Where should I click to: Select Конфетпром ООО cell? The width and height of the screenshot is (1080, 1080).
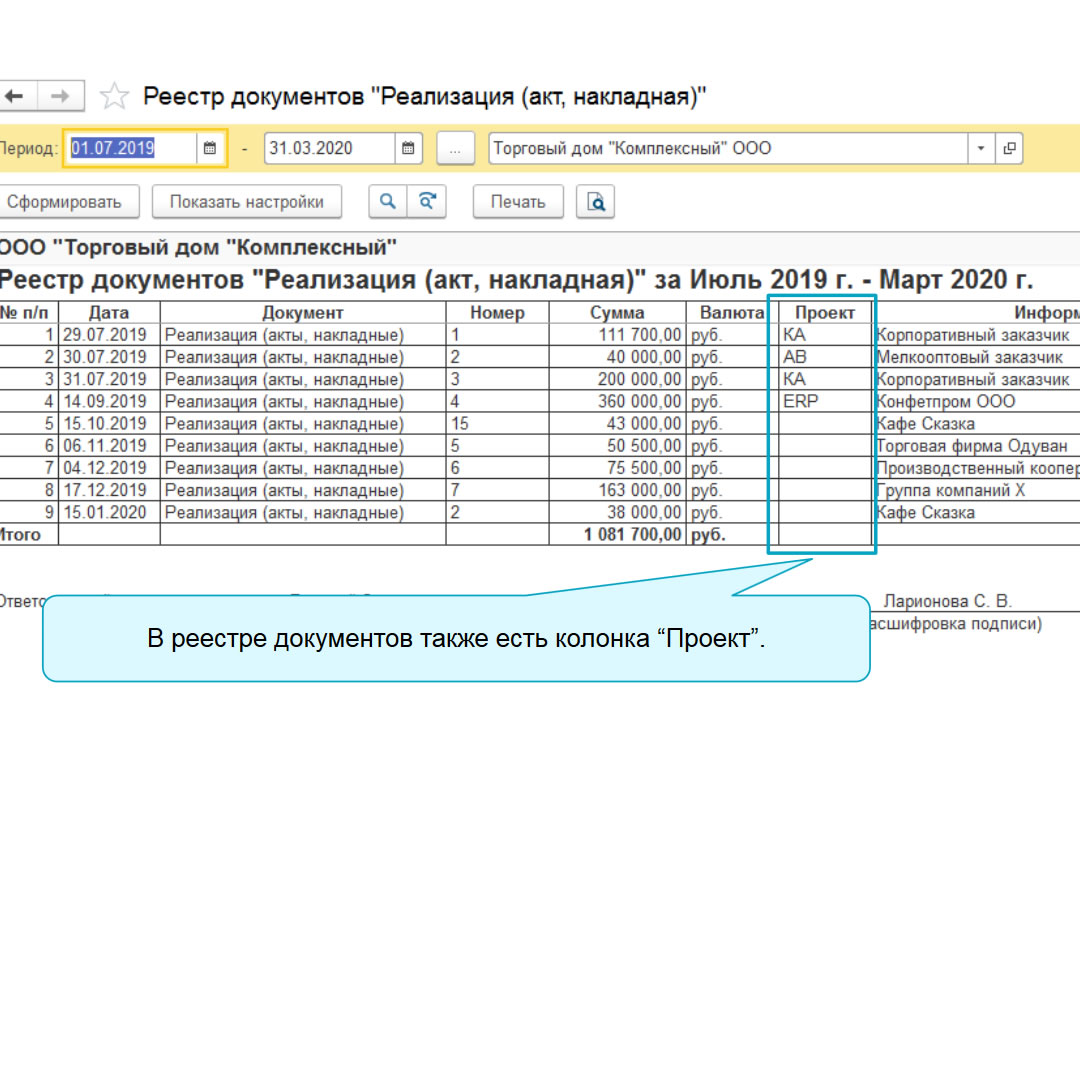tap(976, 402)
